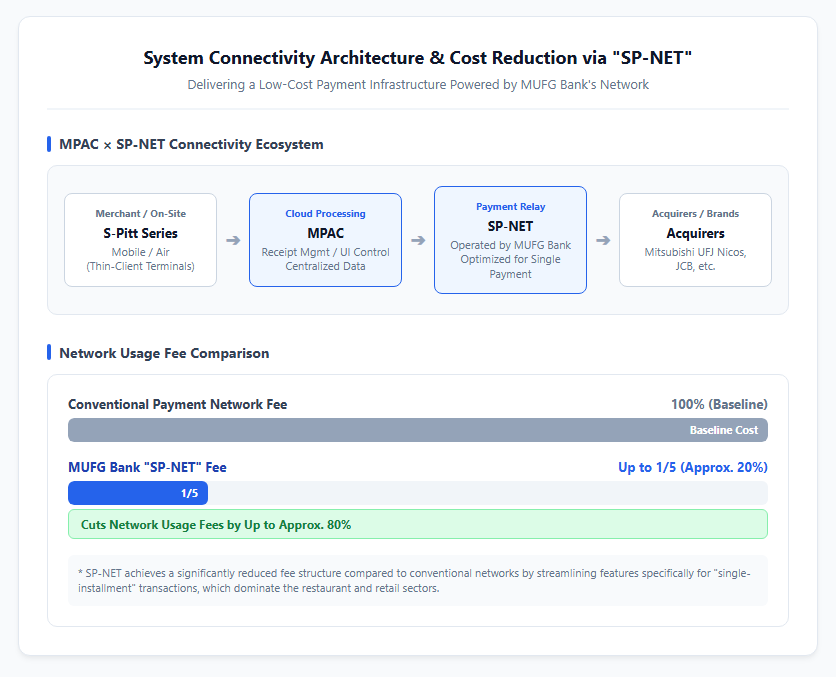Select the "S-Pitt Series" card title
The width and height of the screenshot is (836, 677).
point(141,233)
